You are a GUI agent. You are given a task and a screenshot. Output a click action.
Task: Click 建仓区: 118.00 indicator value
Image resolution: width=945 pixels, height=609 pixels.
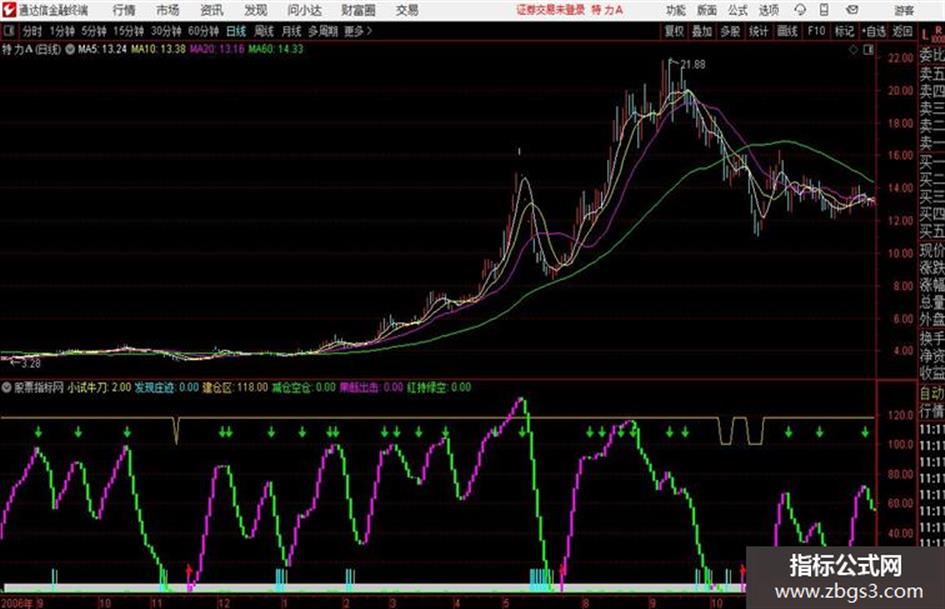[235, 387]
